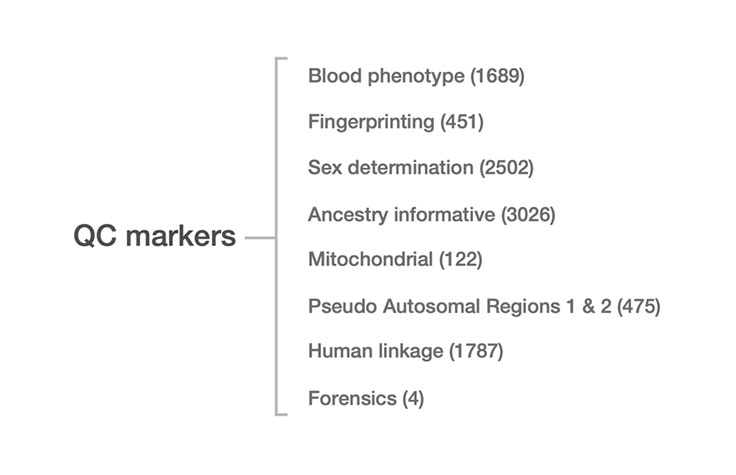Click the 451 count beside Fingerprinting
Viewport: 736px width, 475px height.
(462, 122)
